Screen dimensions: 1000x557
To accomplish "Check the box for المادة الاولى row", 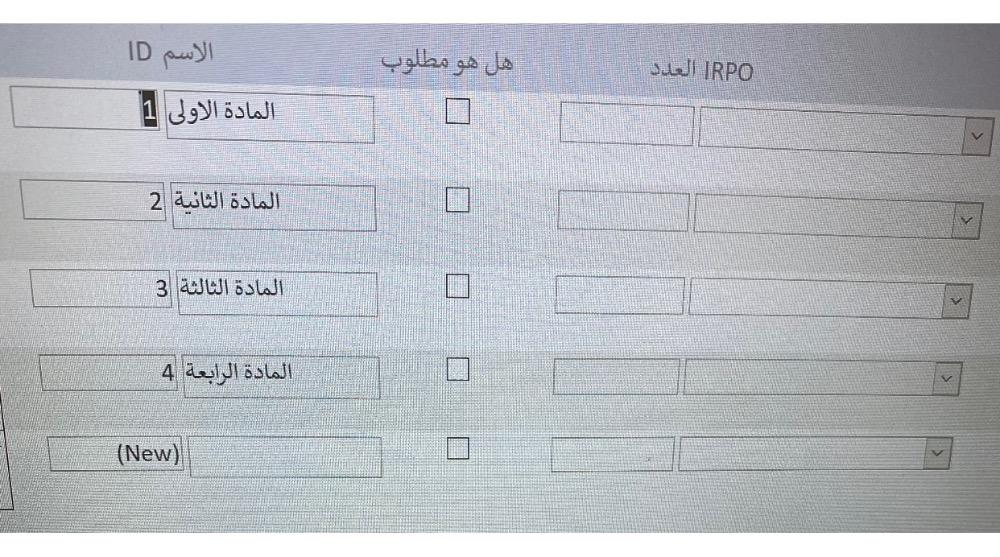I will pos(457,112).
